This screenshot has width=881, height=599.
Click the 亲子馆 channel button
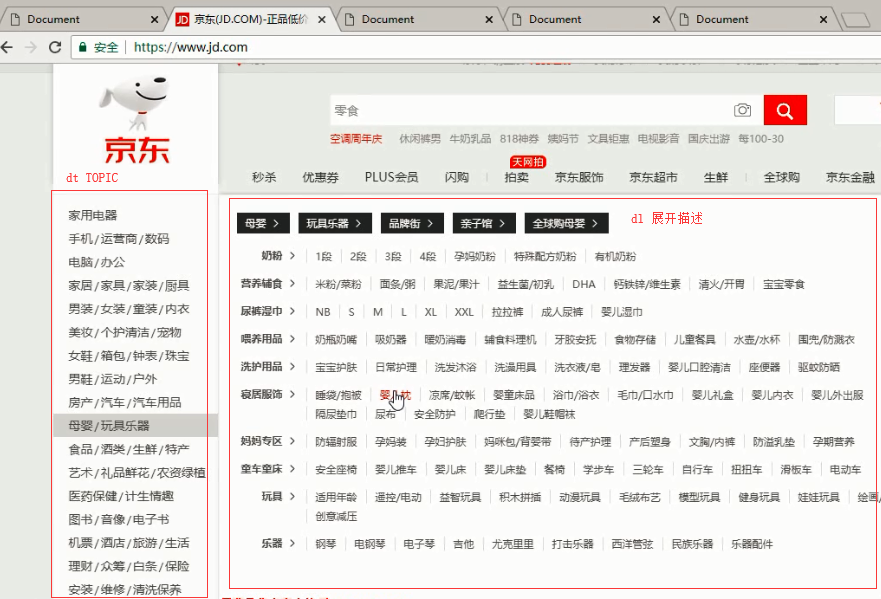pos(484,223)
